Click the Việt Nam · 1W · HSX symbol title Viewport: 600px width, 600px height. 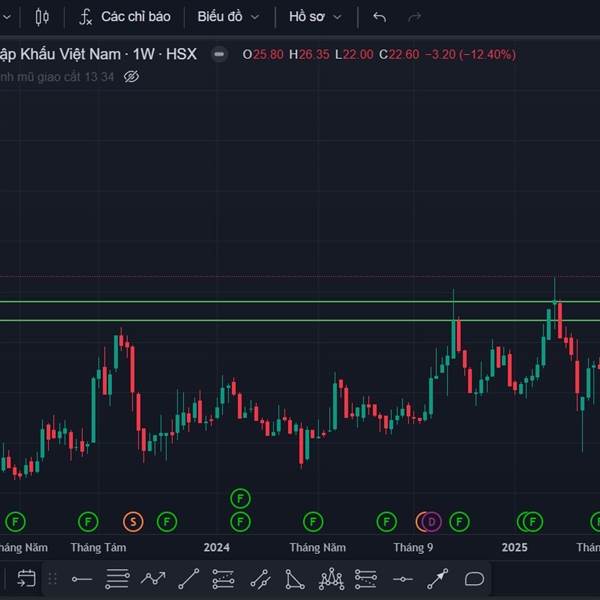pyautogui.click(x=128, y=54)
